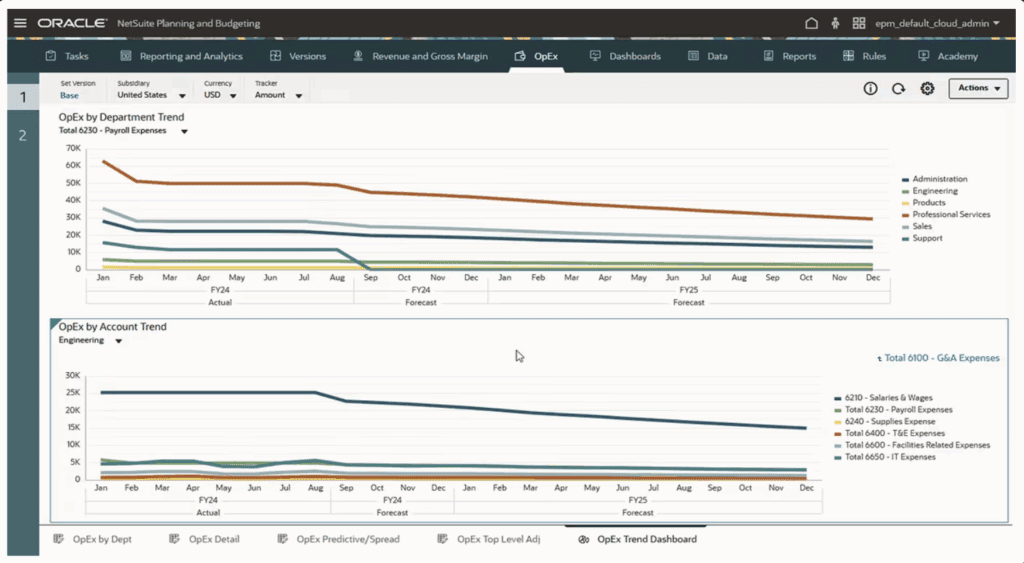Go to the Home icon
Screen dimensions: 1024x563
click(x=811, y=24)
